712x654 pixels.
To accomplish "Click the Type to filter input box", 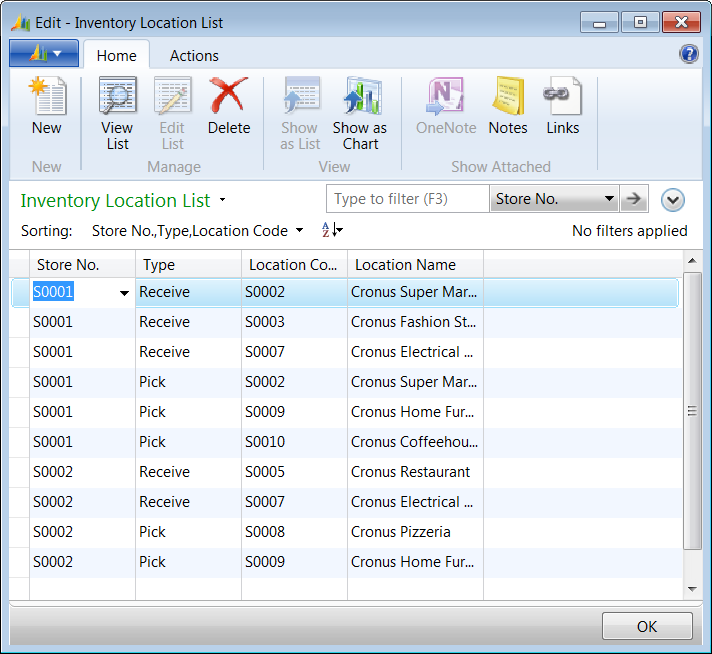I will pyautogui.click(x=408, y=199).
